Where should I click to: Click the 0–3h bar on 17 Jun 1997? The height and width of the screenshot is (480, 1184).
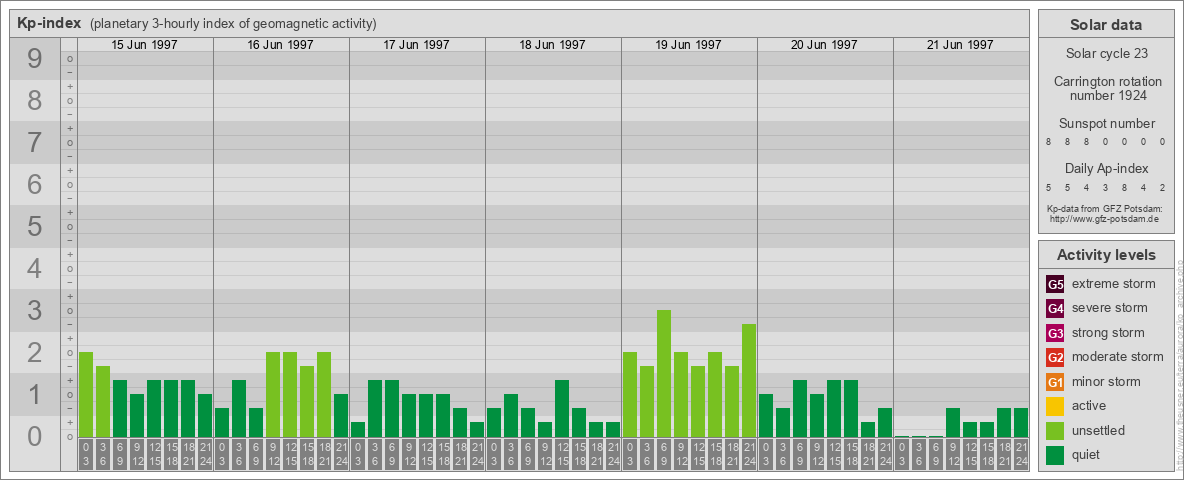click(x=358, y=429)
